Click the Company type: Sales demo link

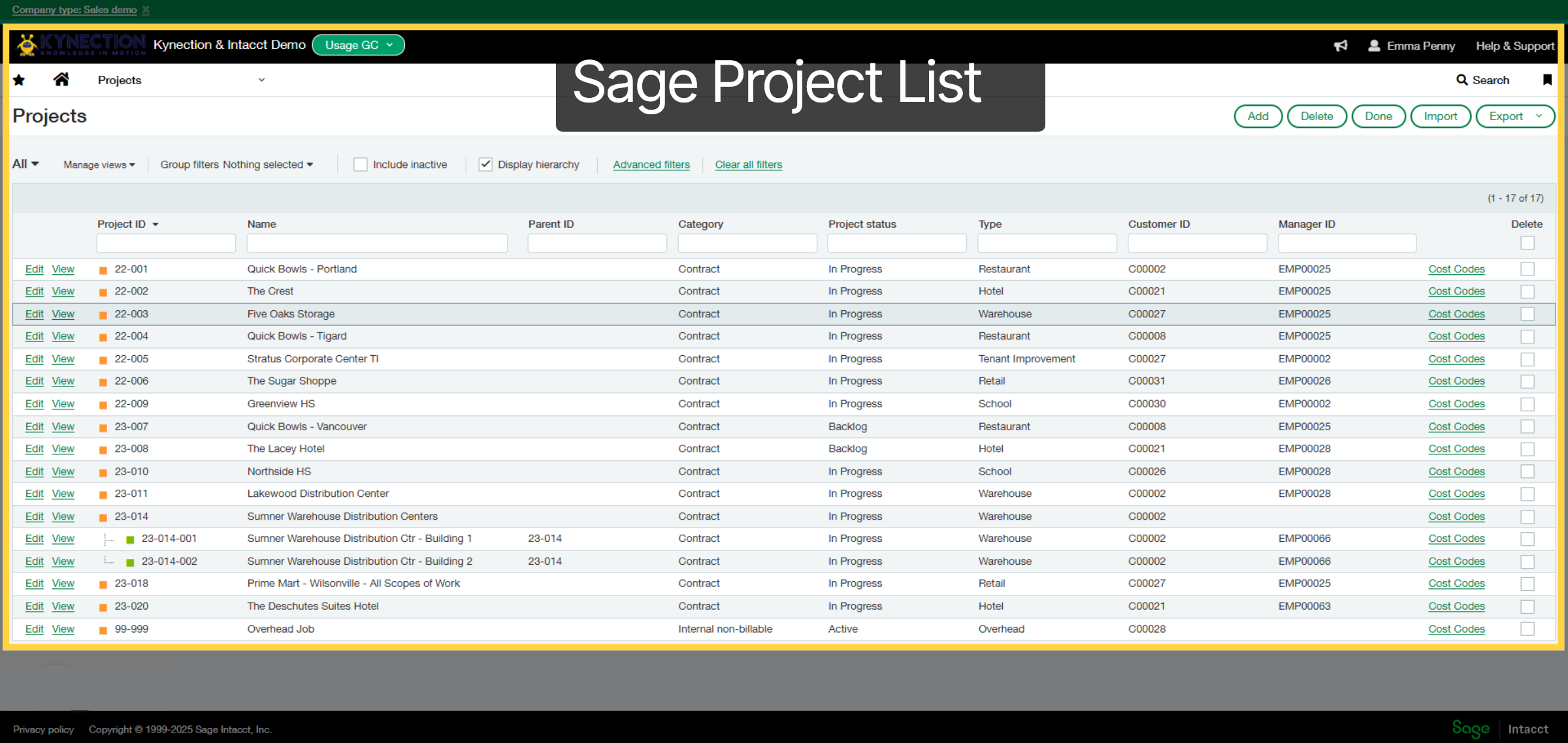click(x=74, y=10)
